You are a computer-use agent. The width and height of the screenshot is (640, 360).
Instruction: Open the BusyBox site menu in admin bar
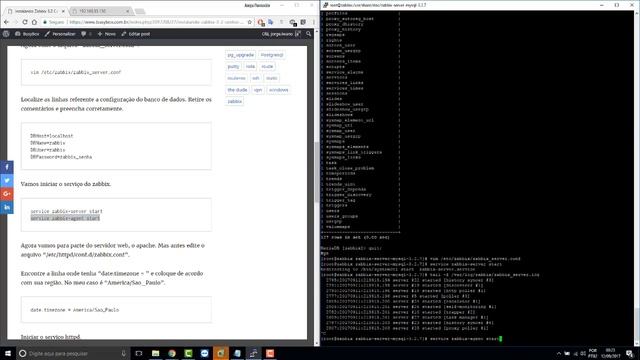[27, 34]
